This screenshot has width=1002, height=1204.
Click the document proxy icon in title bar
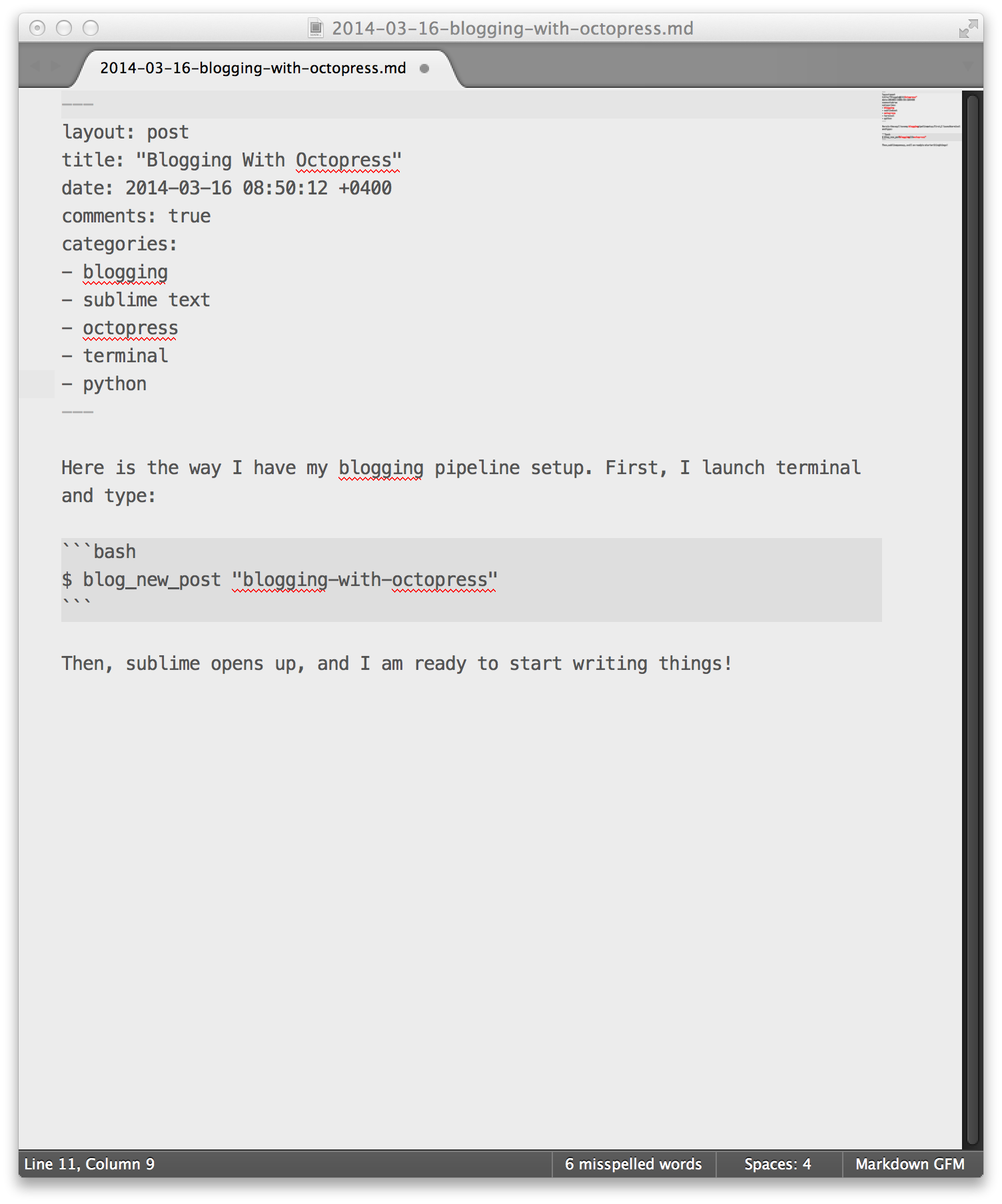[316, 28]
